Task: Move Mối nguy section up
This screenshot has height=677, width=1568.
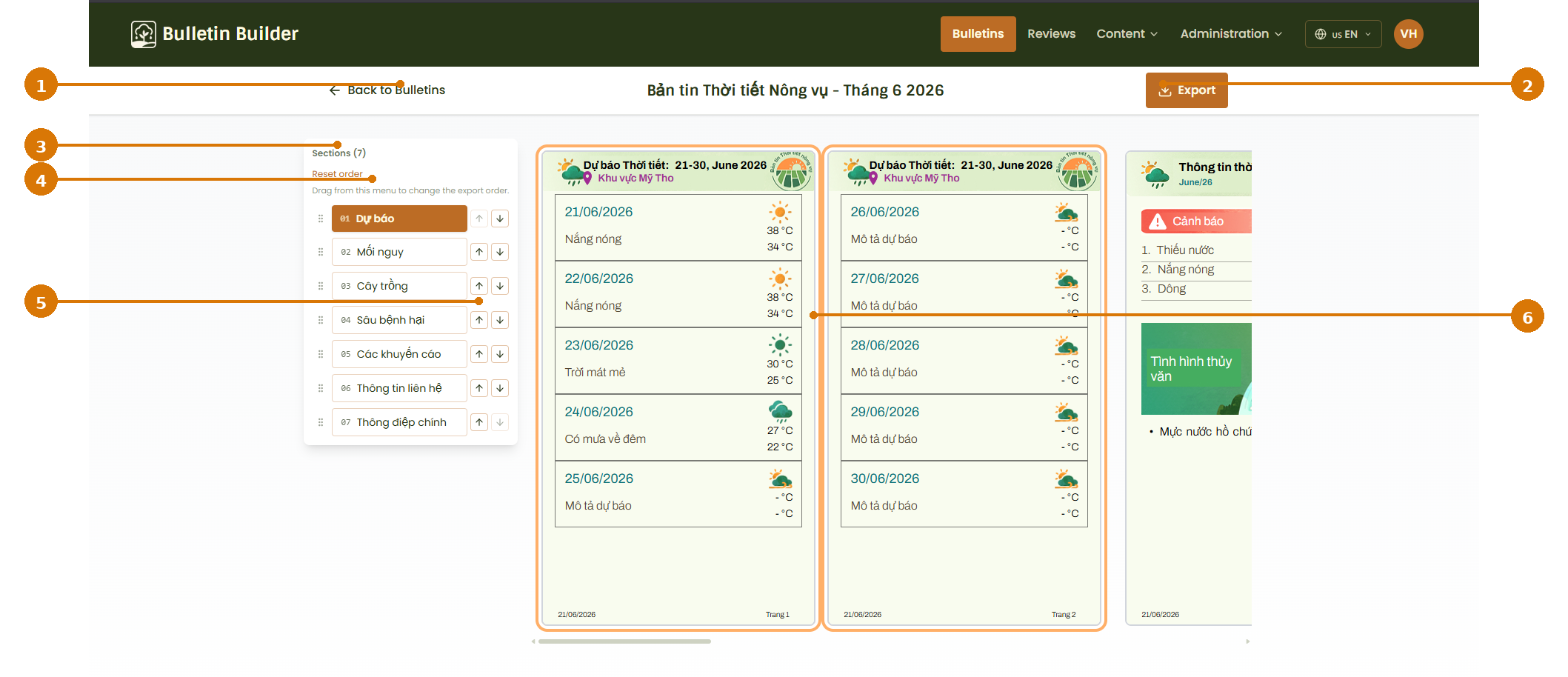Action: (x=479, y=252)
